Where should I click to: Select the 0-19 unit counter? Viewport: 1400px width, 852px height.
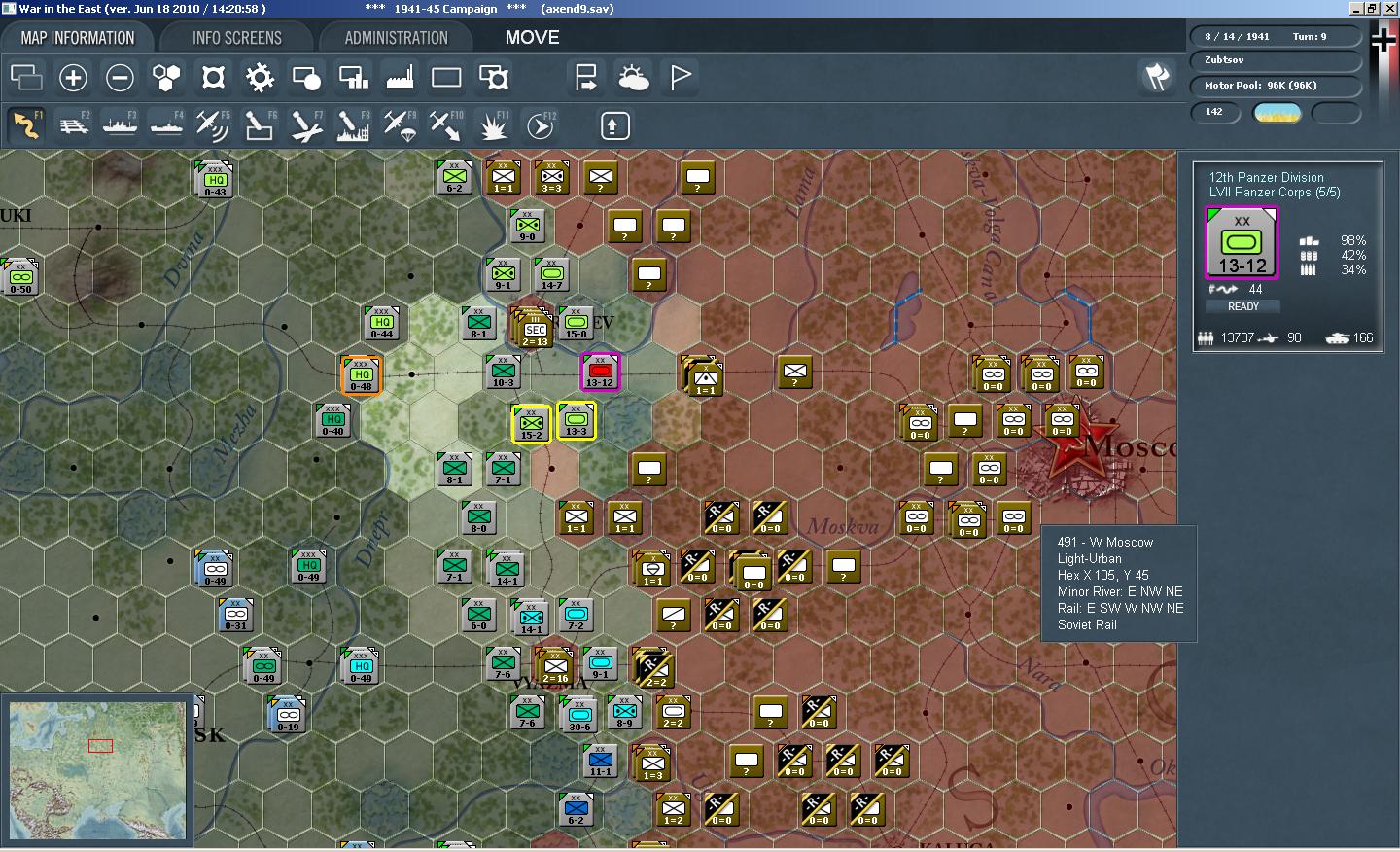coord(287,715)
